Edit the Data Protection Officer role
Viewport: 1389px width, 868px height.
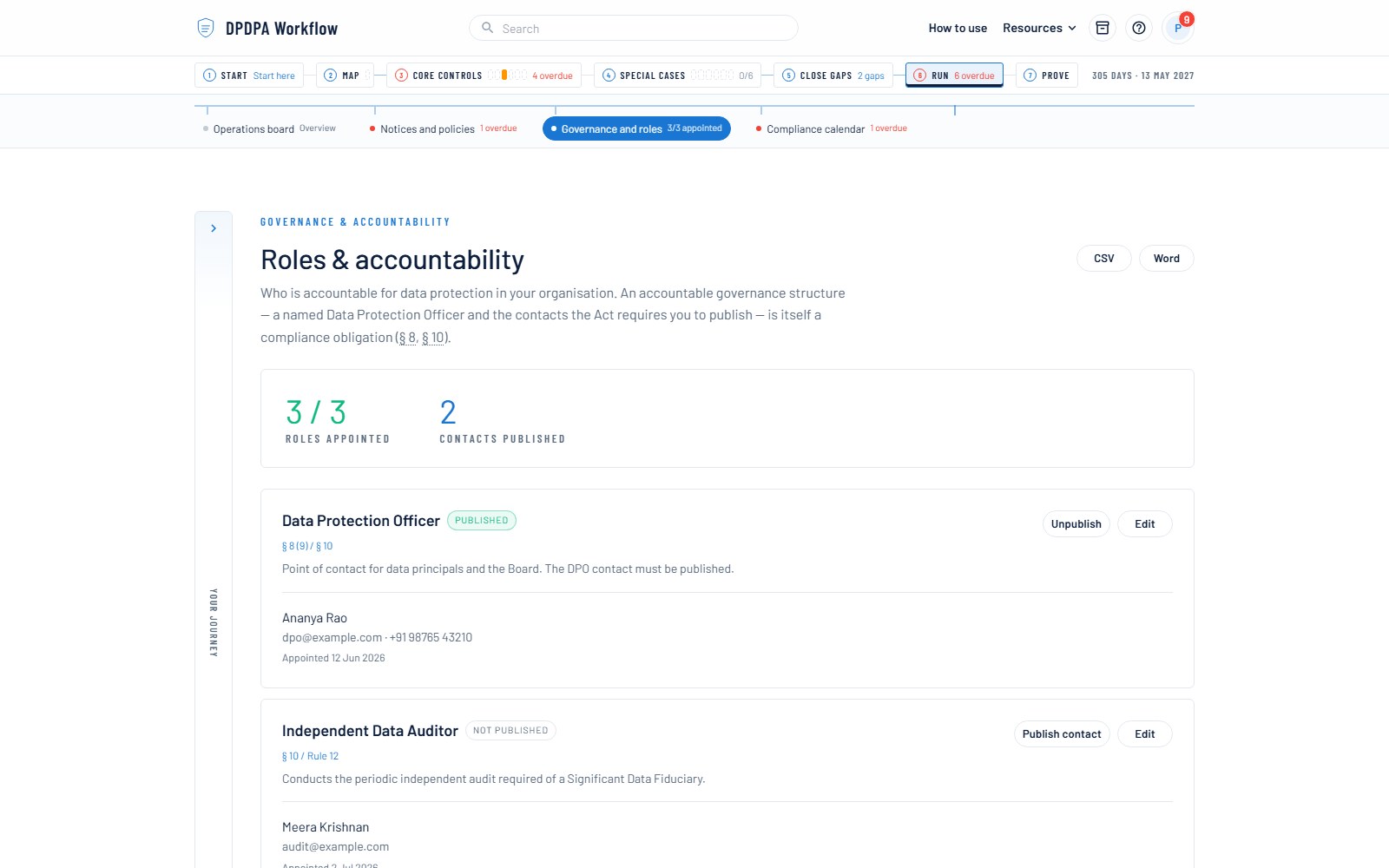1144,523
